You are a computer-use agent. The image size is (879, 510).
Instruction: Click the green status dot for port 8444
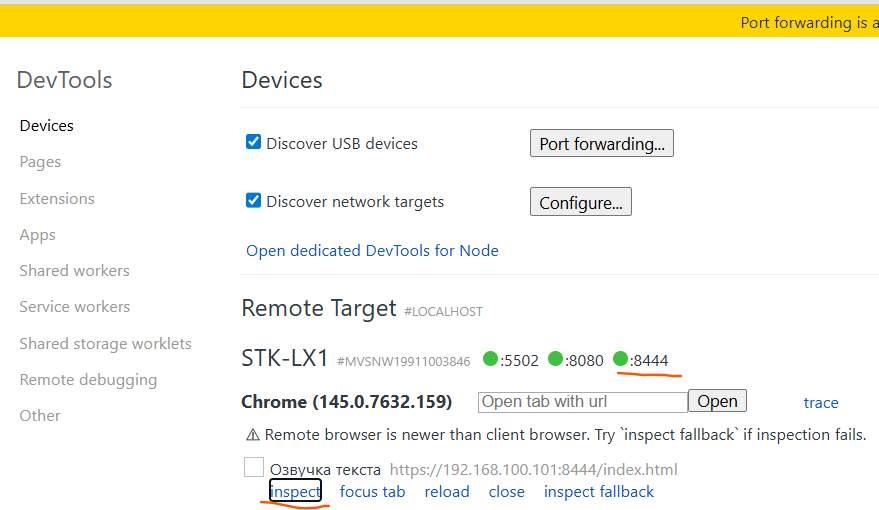621,359
